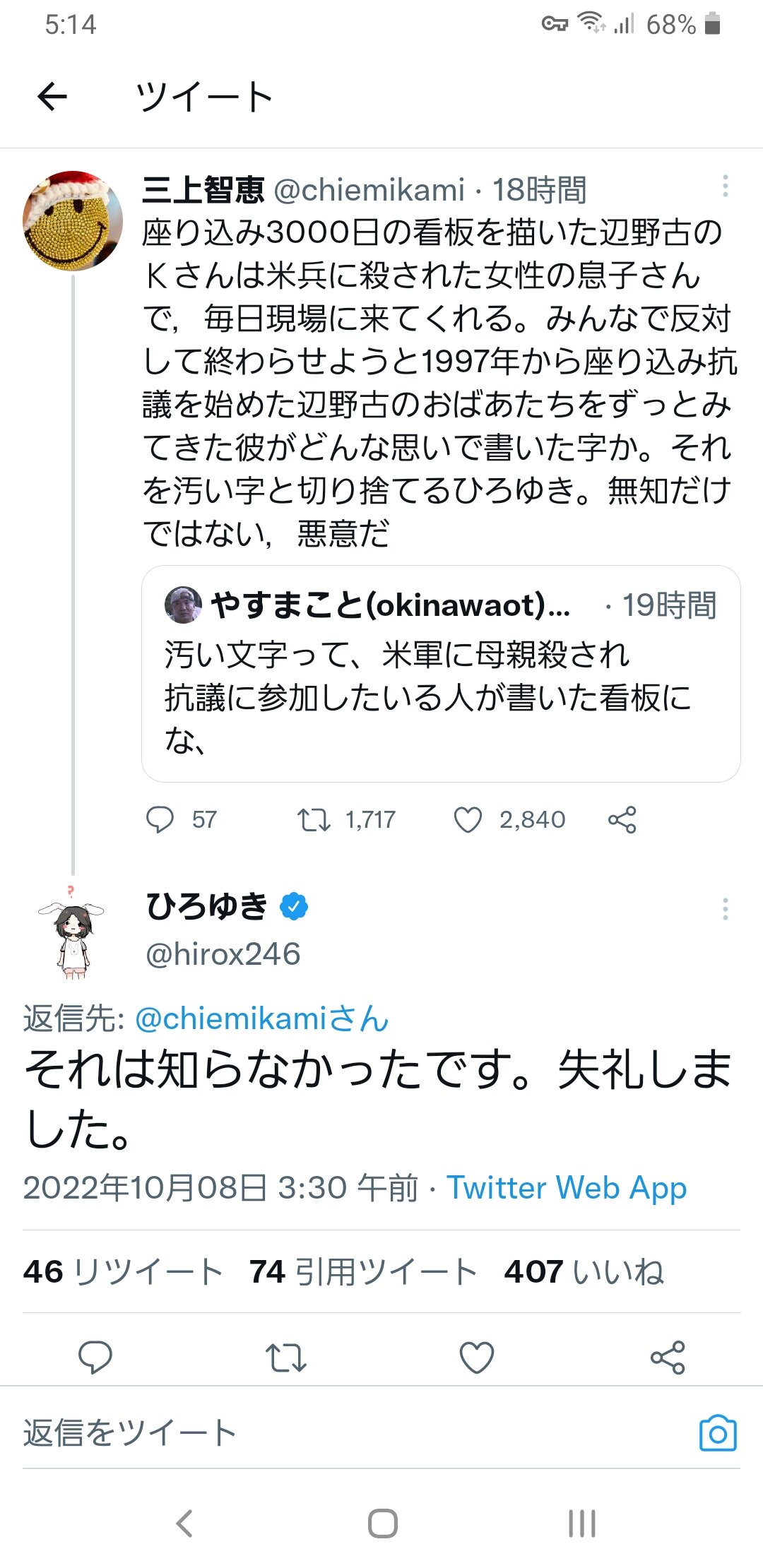Tap the reply icon under ひろゆき's tweet
763x1568 pixels.
pyautogui.click(x=95, y=1357)
